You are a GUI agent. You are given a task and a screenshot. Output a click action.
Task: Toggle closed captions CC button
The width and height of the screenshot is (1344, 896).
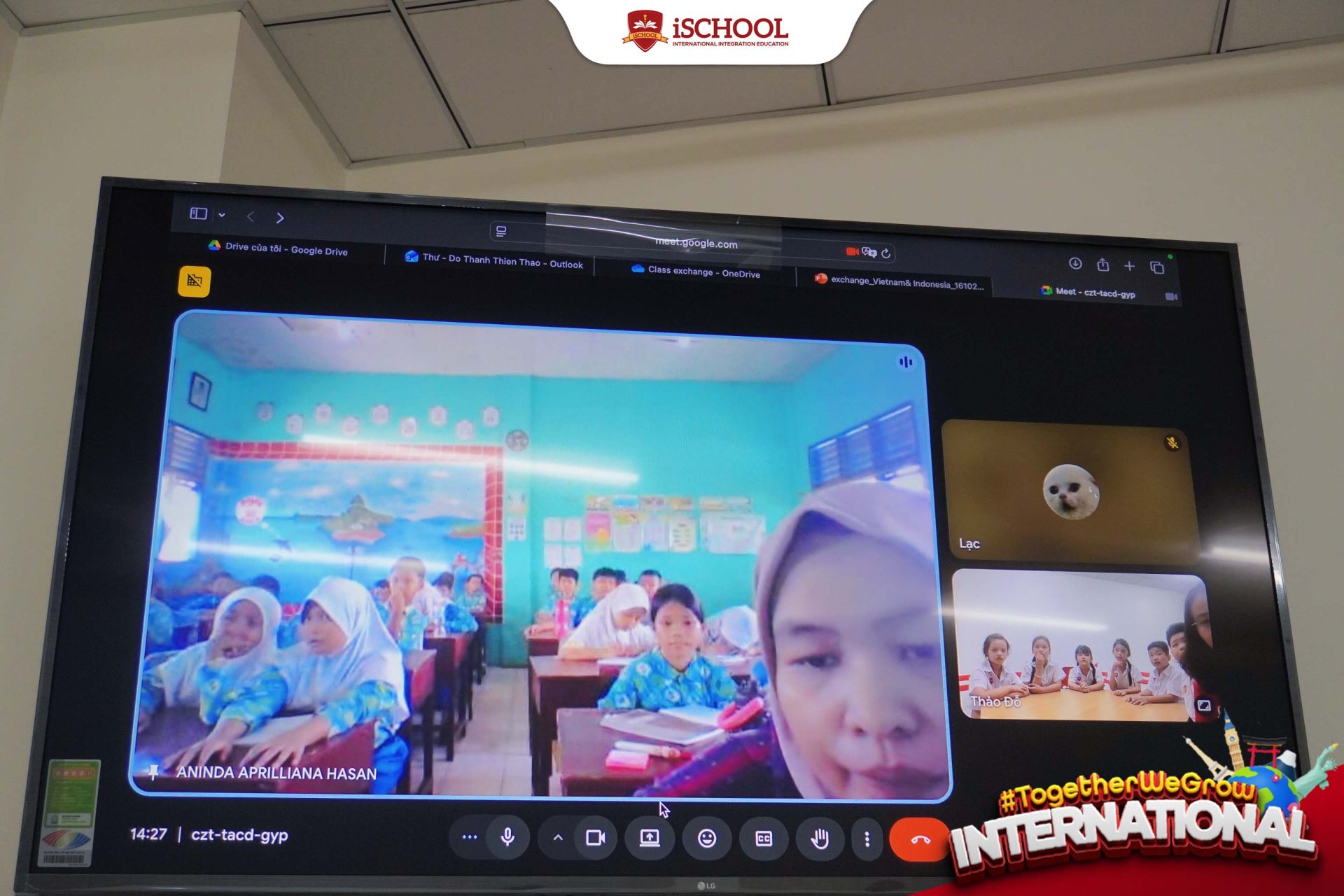tap(764, 838)
